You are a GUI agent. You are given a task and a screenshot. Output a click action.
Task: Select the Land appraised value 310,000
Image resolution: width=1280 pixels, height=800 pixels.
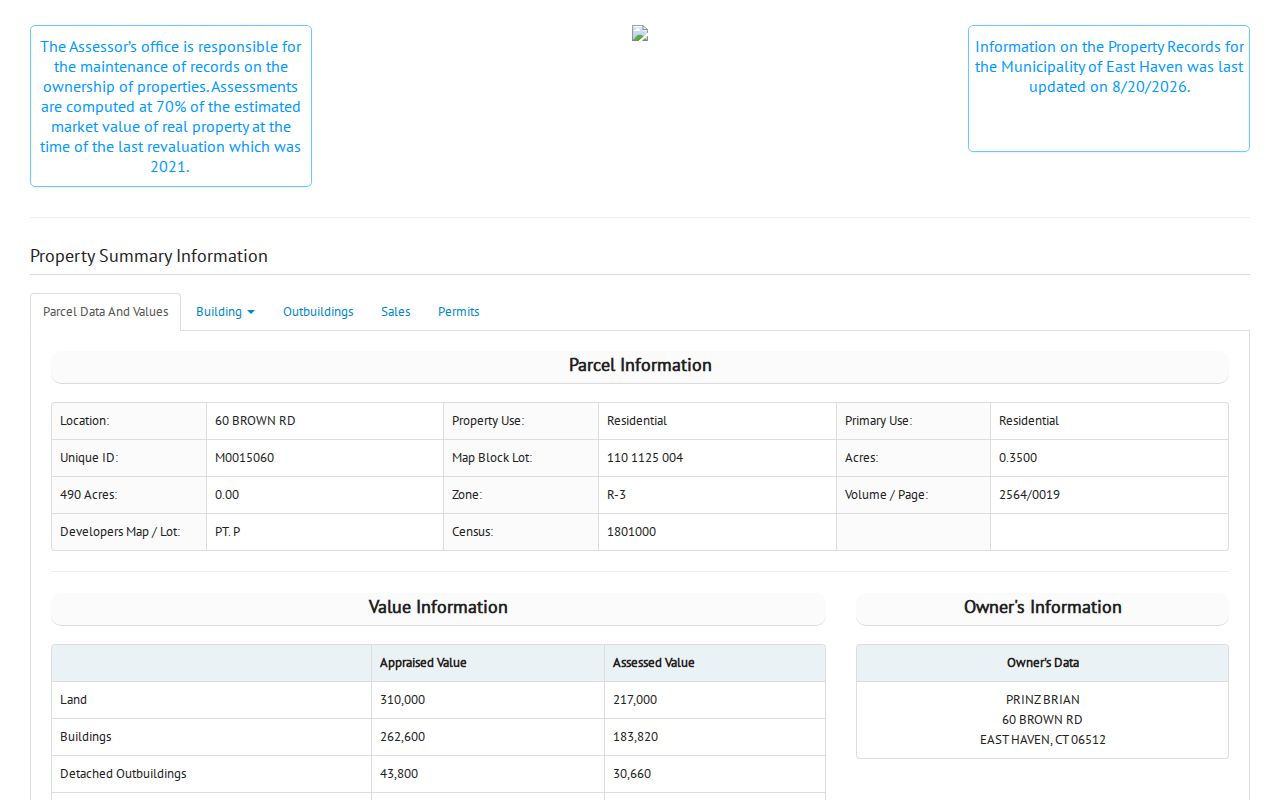(x=402, y=700)
